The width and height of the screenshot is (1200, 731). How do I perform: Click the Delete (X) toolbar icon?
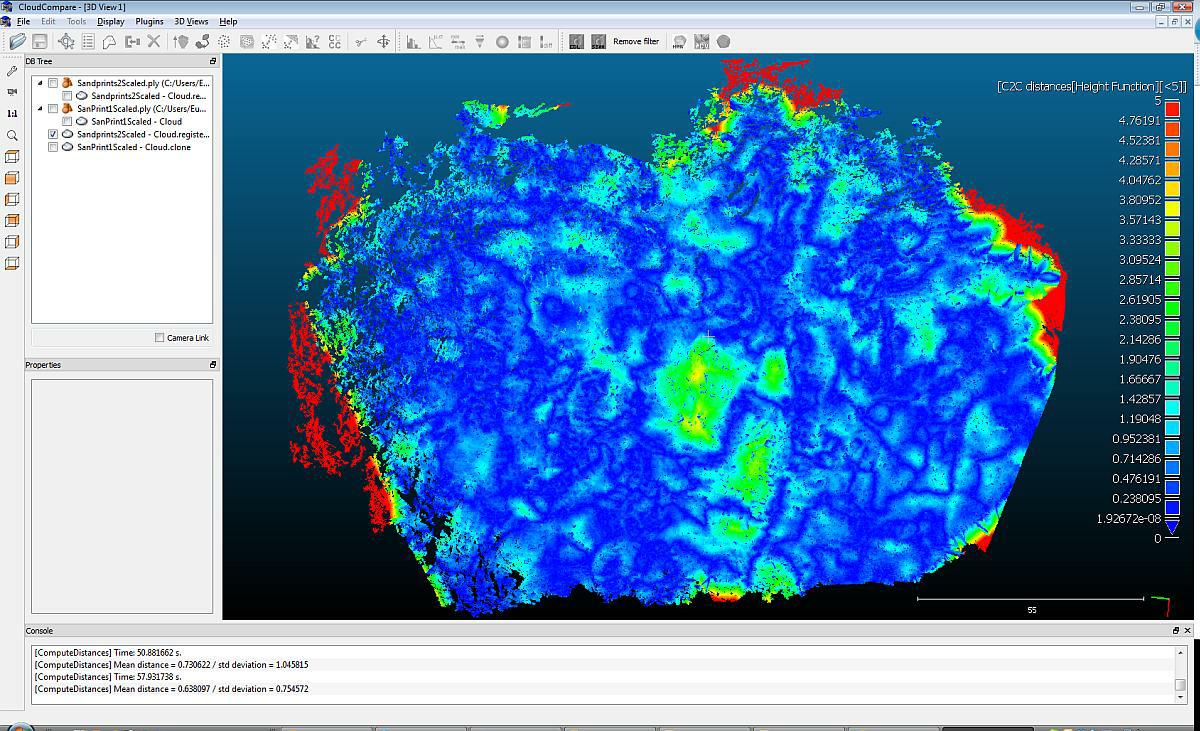click(154, 41)
